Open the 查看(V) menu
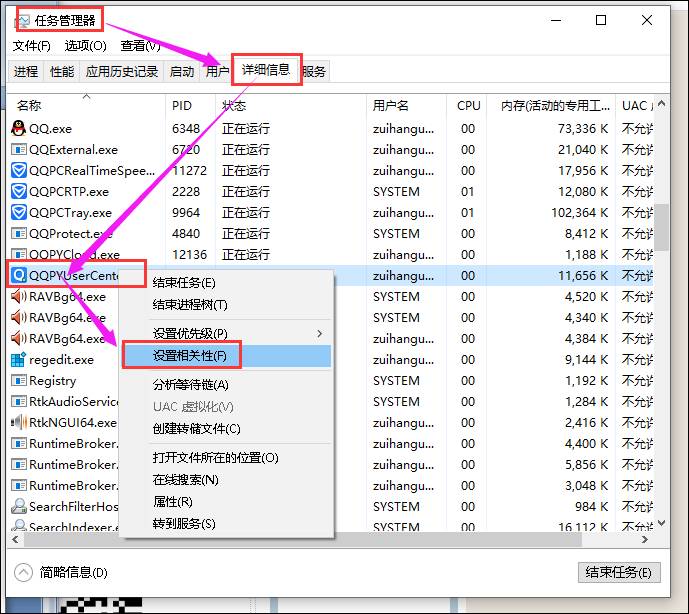 pos(140,46)
